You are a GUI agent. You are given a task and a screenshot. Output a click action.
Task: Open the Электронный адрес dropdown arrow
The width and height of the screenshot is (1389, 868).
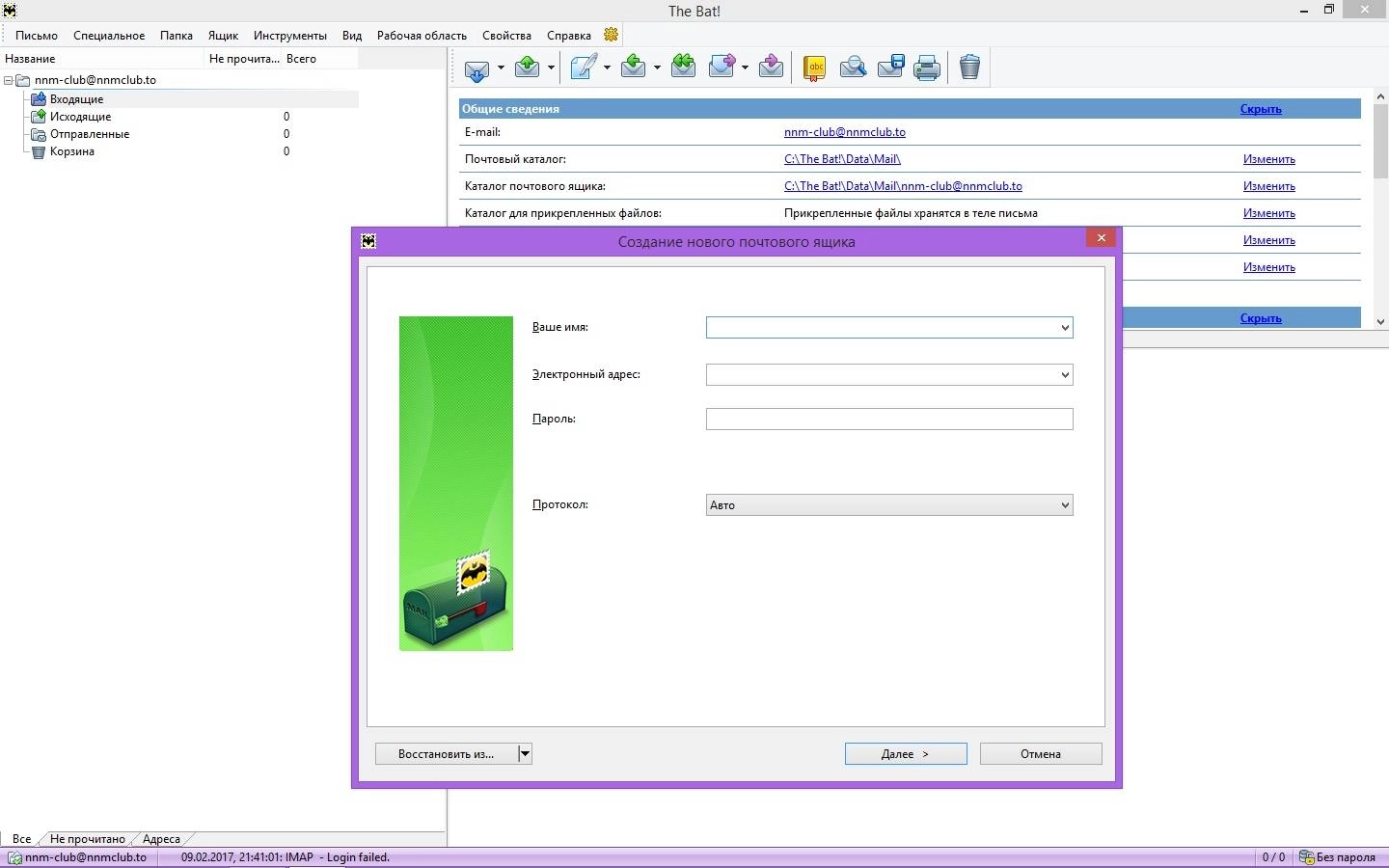pyautogui.click(x=1065, y=374)
